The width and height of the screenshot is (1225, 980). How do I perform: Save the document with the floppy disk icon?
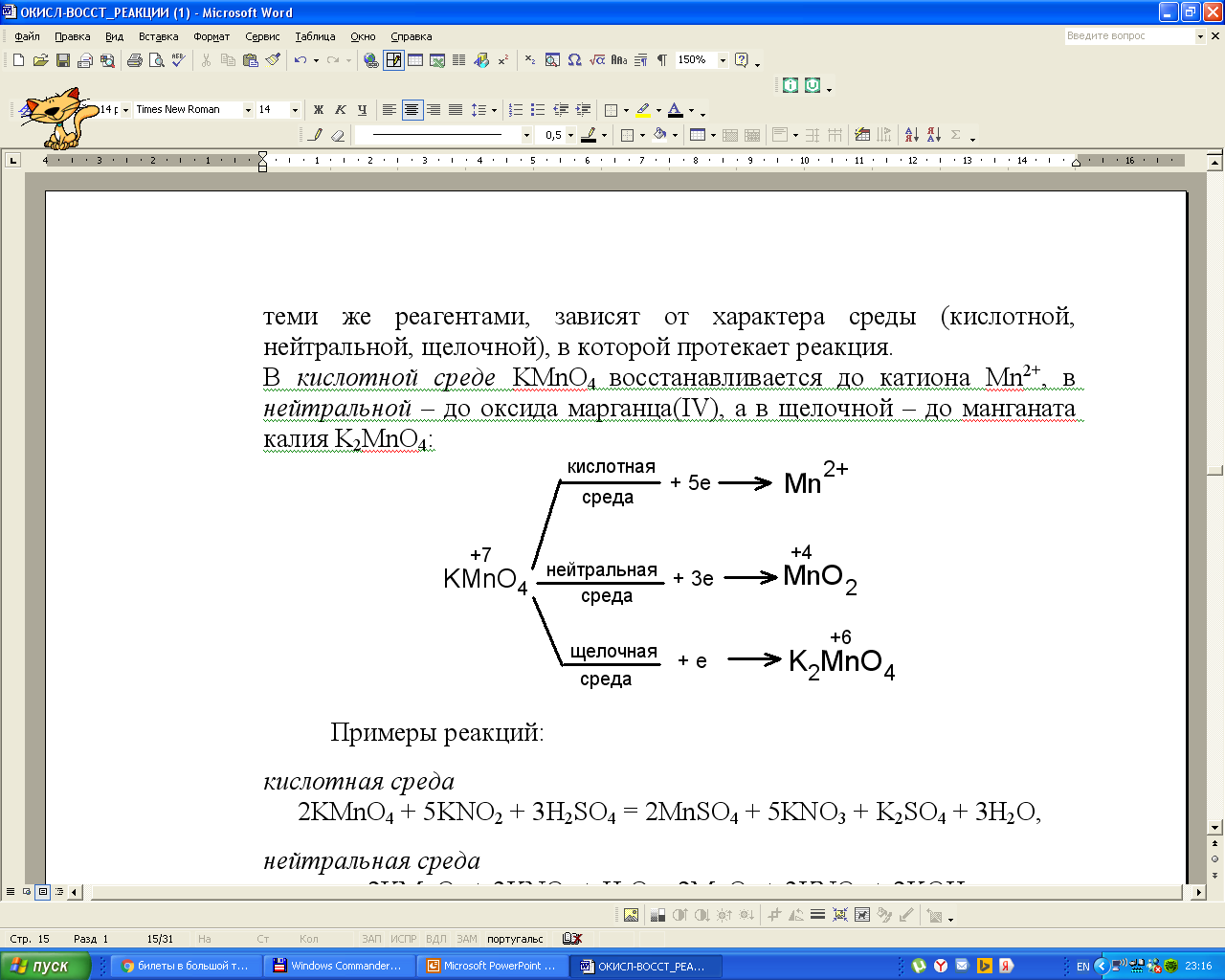63,60
